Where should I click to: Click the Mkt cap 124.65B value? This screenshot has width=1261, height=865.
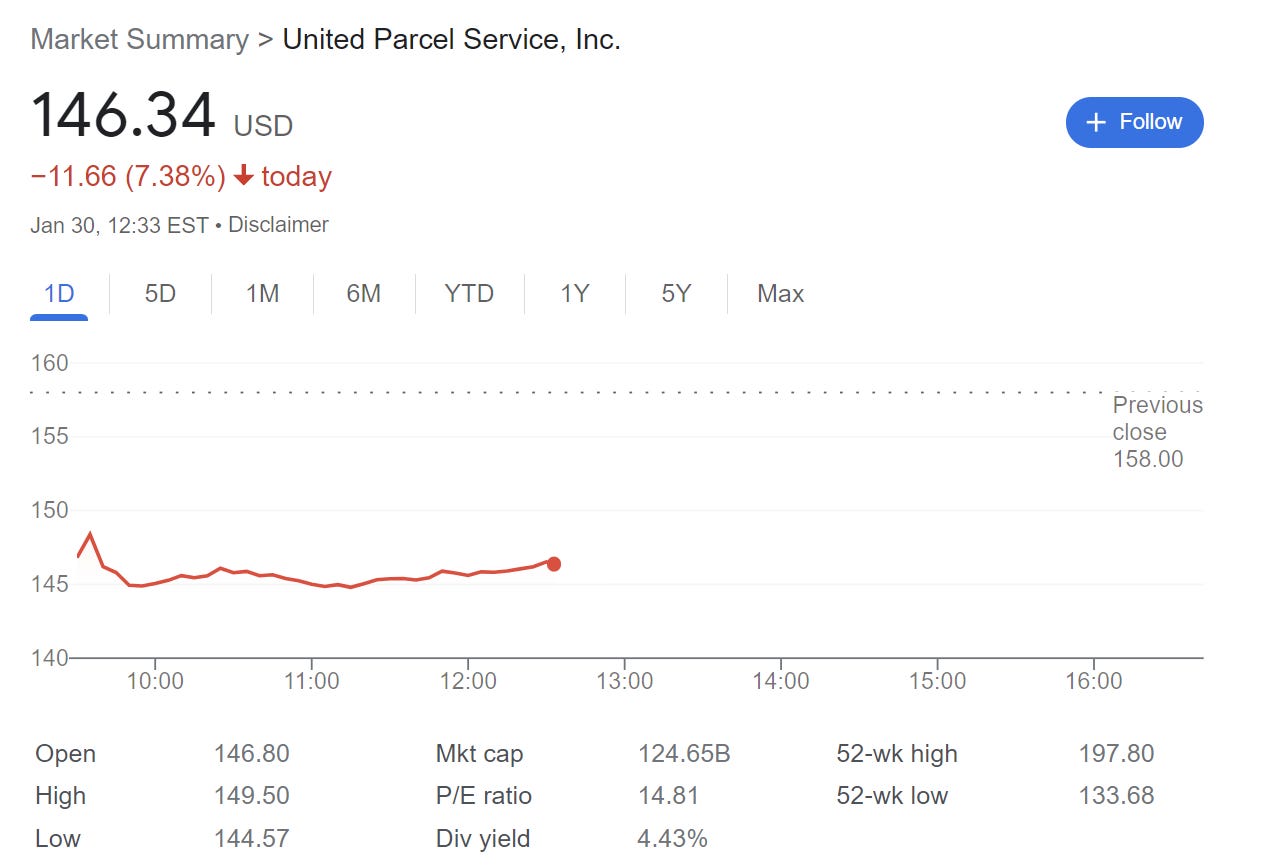tap(684, 753)
